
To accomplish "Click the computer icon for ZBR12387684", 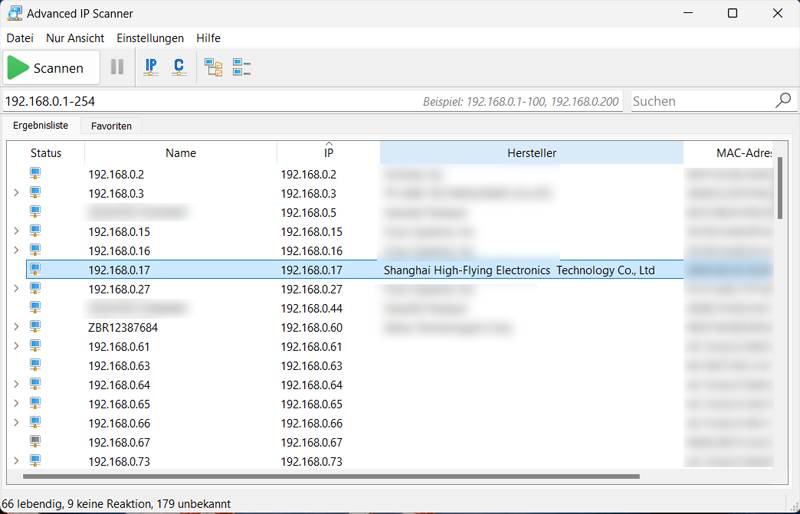I will pos(35,327).
